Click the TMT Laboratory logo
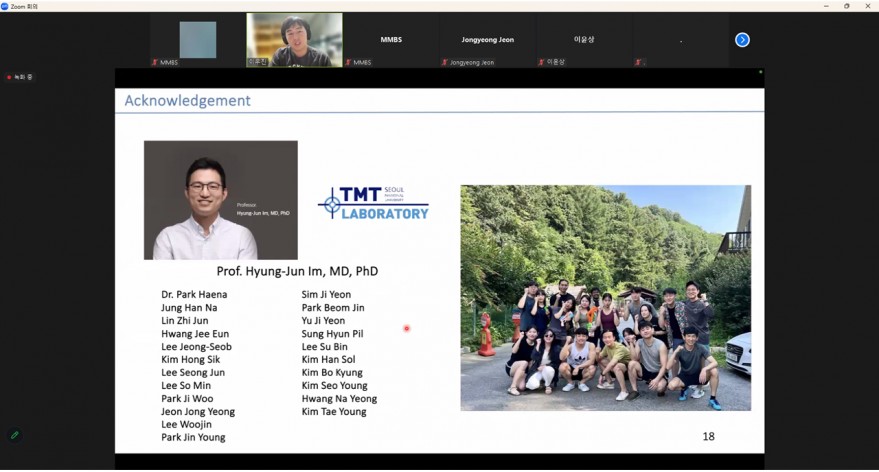 (x=373, y=202)
